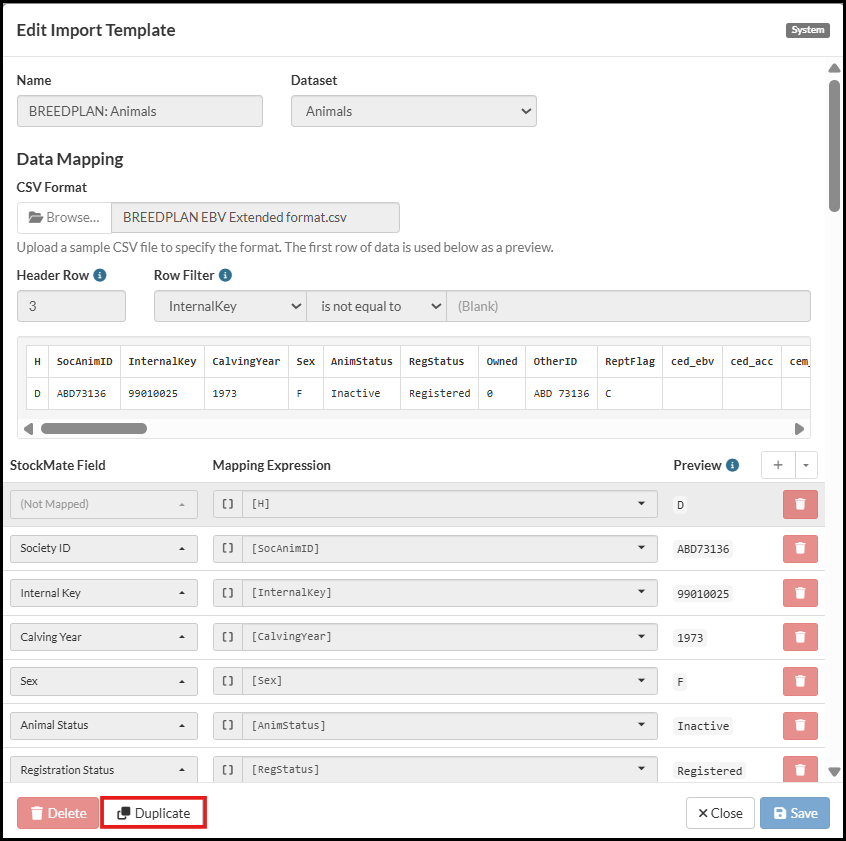Toggle brackets icon on SocAnimID expression
The width and height of the screenshot is (846, 841).
228,549
